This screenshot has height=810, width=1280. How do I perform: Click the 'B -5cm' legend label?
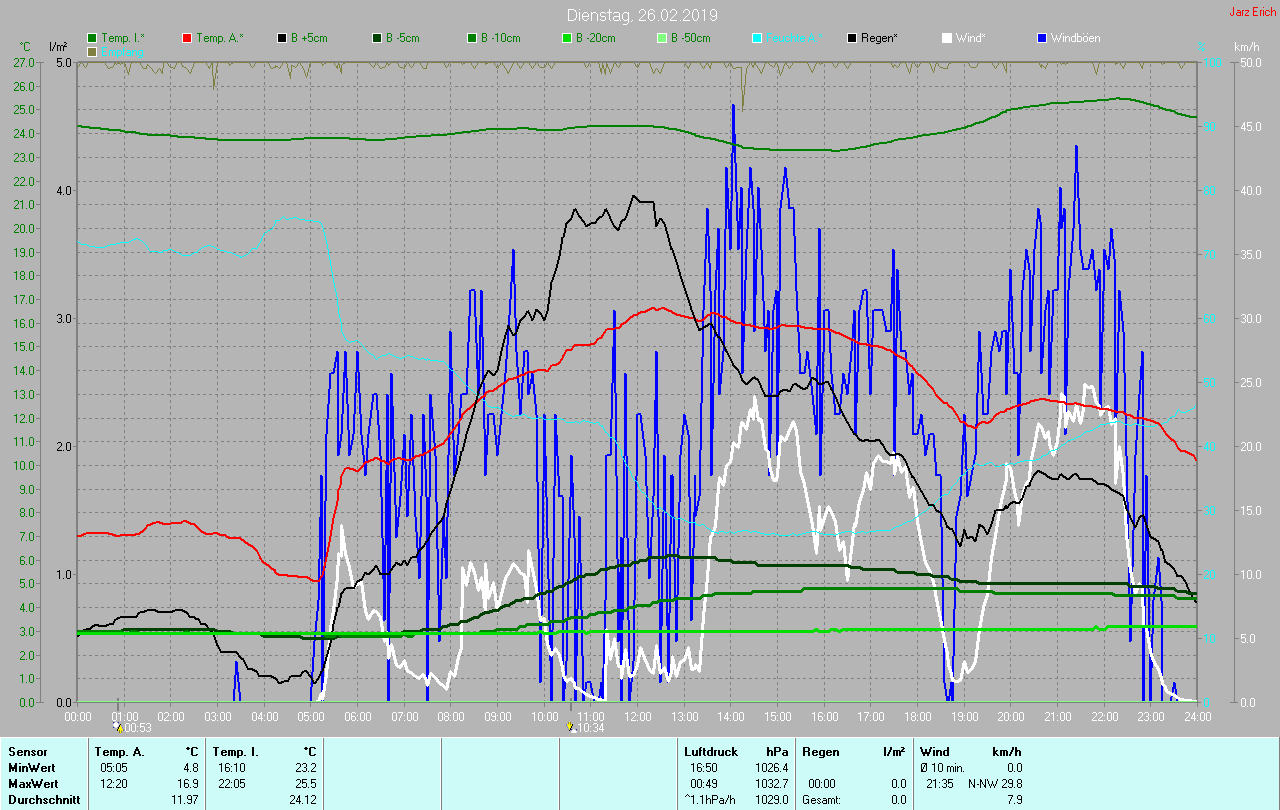(x=403, y=38)
